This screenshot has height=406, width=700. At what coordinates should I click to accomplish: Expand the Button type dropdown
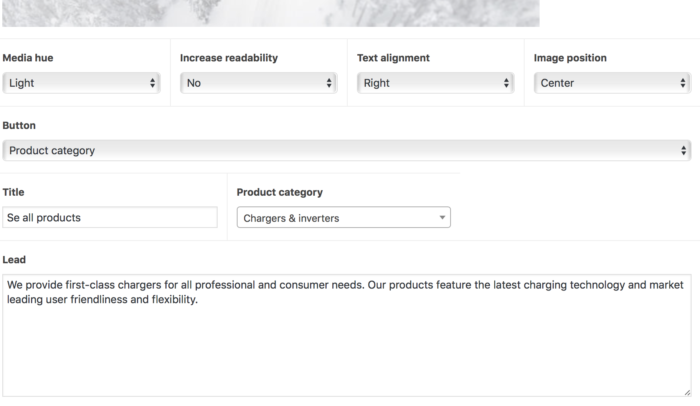coord(346,150)
